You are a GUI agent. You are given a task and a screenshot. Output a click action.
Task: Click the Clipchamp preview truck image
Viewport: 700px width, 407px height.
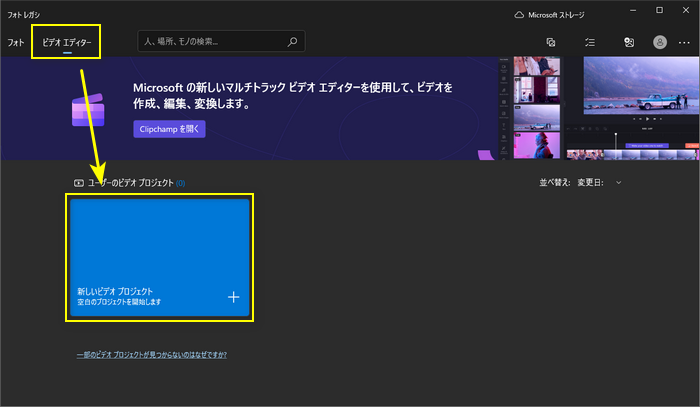[x=641, y=85]
